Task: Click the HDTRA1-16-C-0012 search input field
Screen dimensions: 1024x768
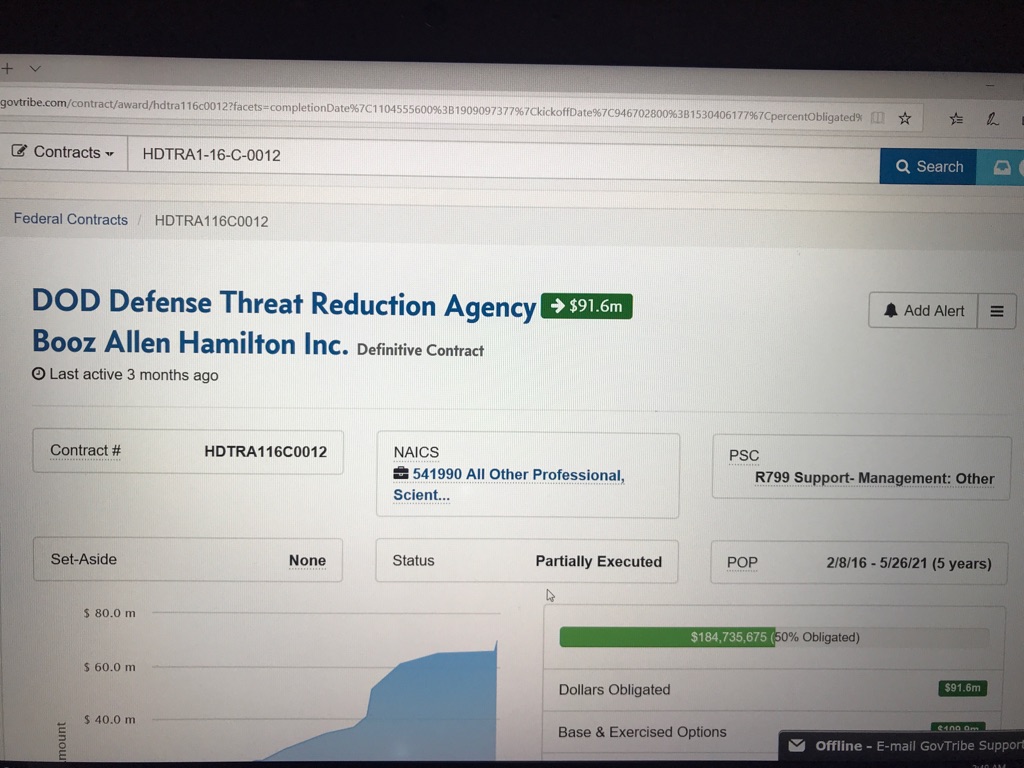Action: 500,155
